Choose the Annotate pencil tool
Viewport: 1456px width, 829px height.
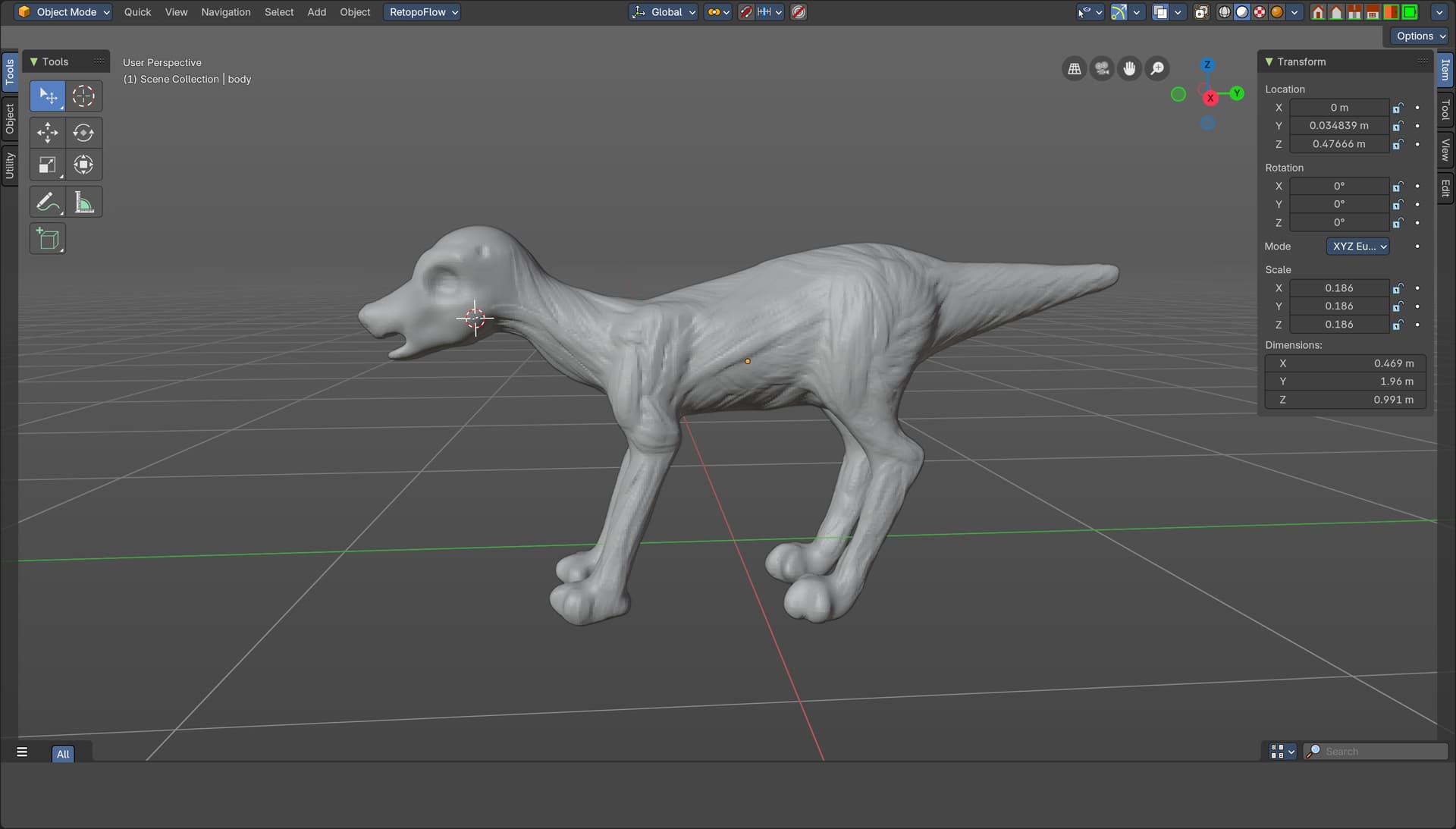(47, 202)
